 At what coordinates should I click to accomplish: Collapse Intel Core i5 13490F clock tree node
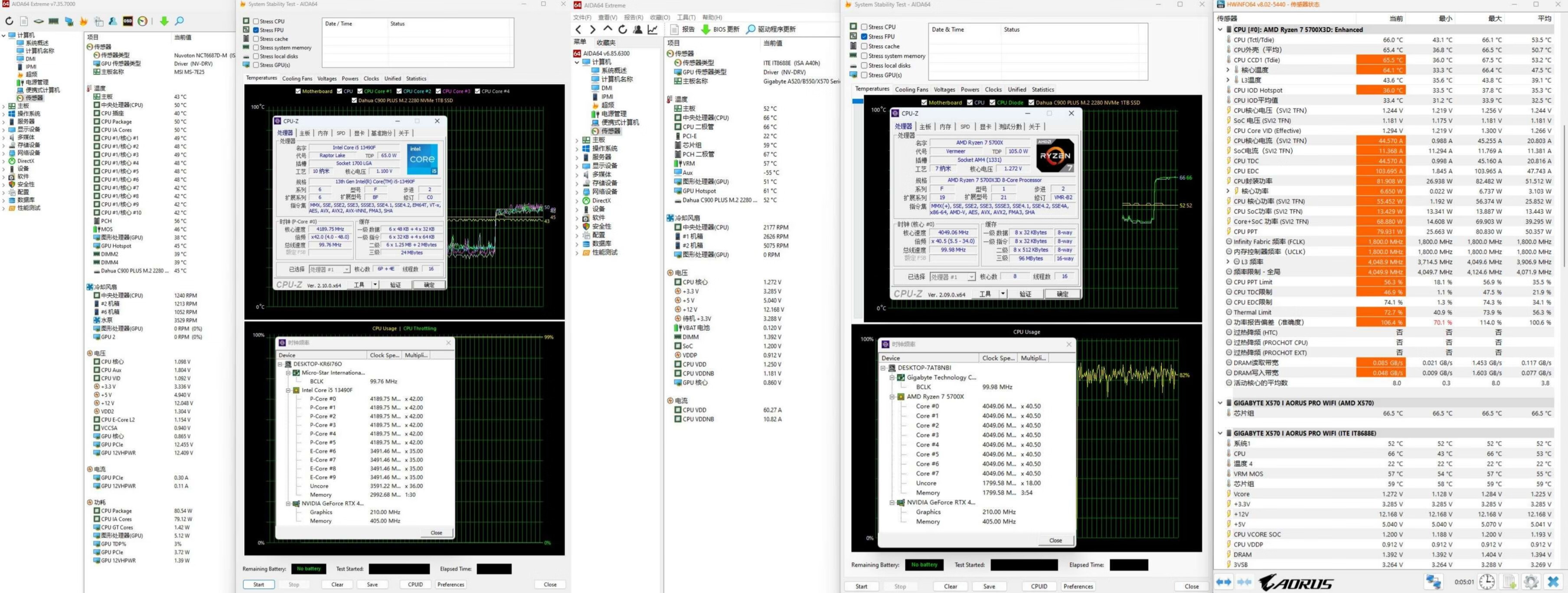(288, 390)
